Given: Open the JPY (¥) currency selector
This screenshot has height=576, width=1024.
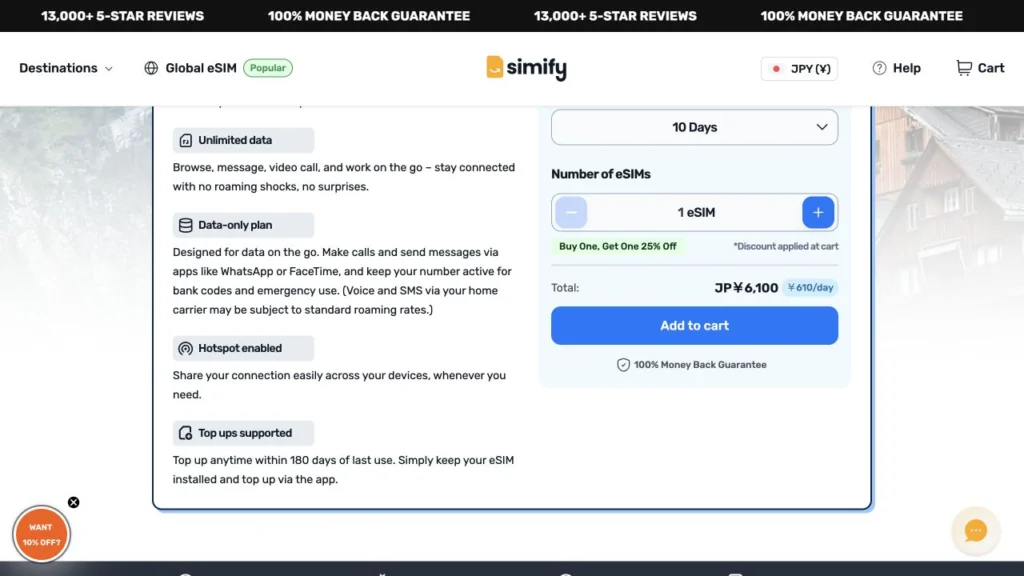Looking at the screenshot, I should point(799,69).
